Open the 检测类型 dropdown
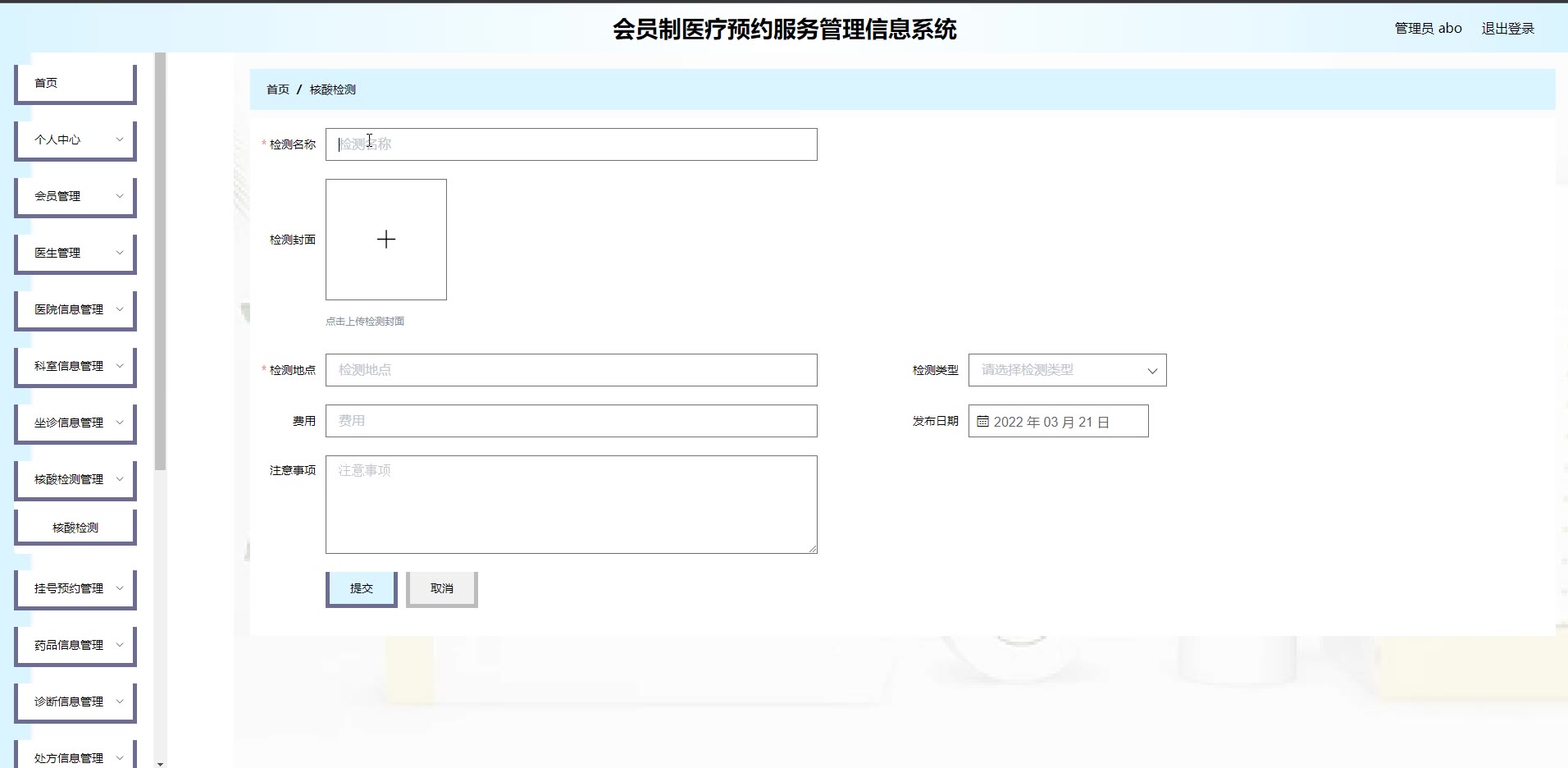 (x=1067, y=370)
